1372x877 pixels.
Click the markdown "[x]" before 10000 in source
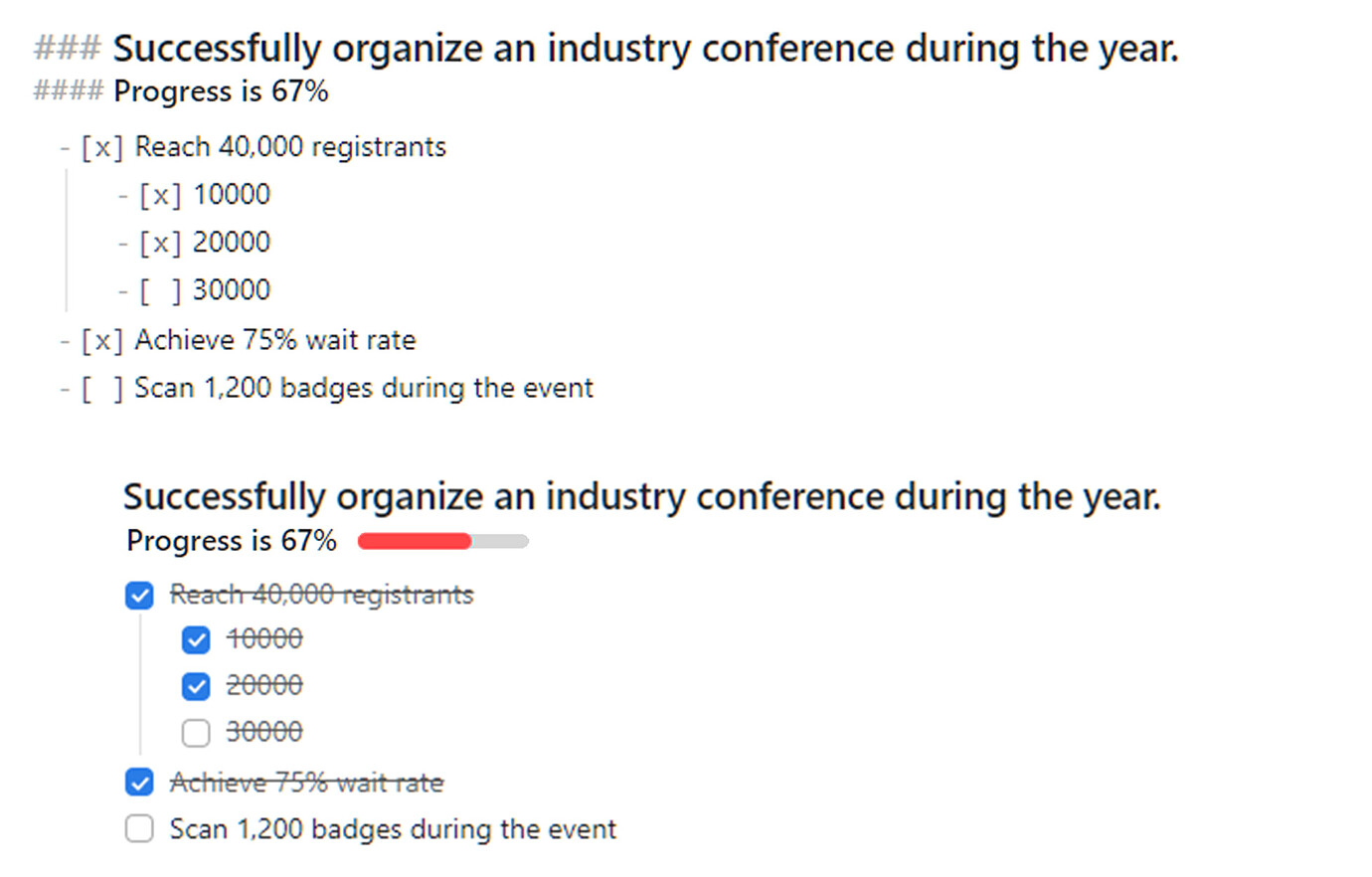160,195
